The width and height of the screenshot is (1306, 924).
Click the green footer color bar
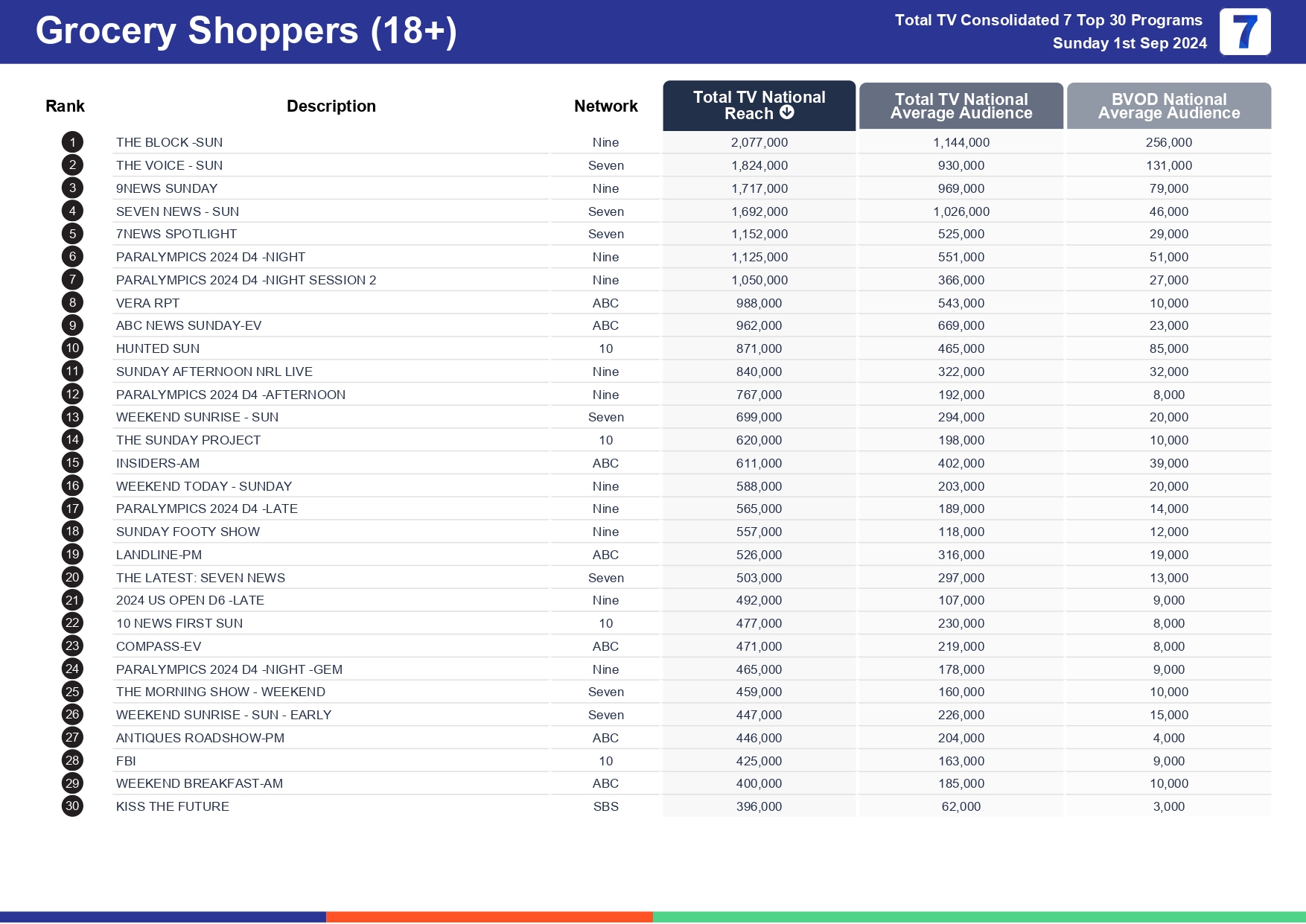pos(979,917)
